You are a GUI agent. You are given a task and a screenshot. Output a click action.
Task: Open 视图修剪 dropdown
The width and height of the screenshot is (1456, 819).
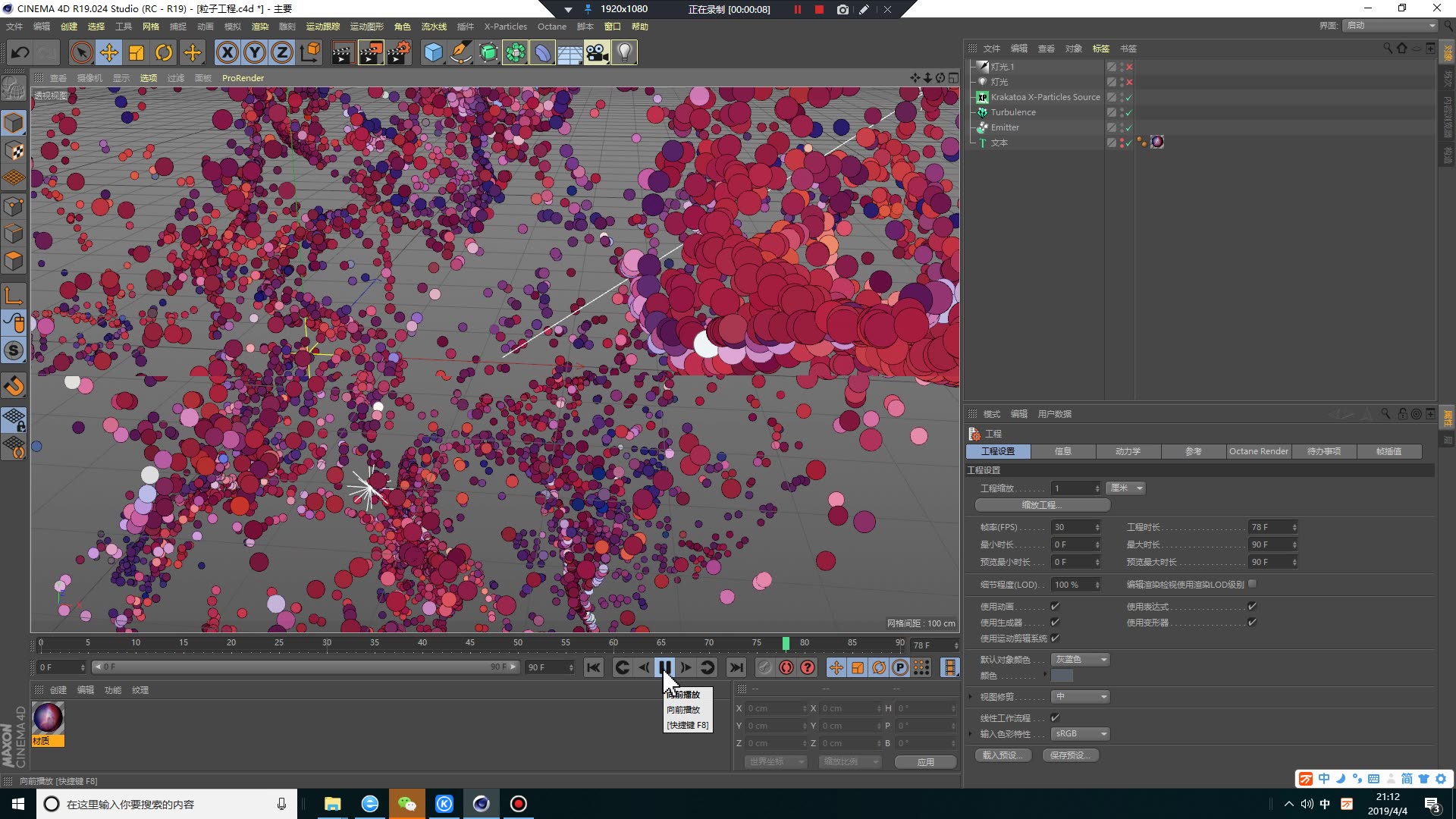coord(1081,696)
